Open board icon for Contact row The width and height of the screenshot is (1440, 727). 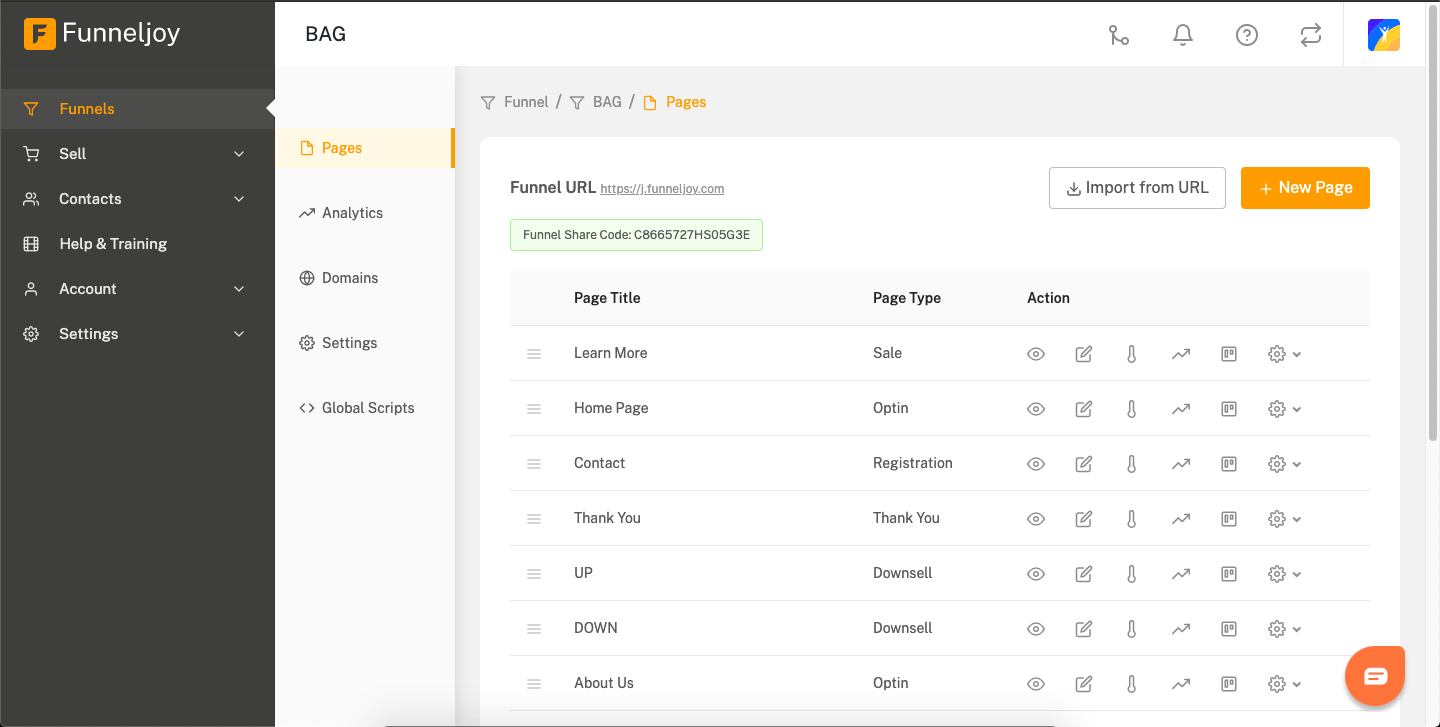[1229, 464]
